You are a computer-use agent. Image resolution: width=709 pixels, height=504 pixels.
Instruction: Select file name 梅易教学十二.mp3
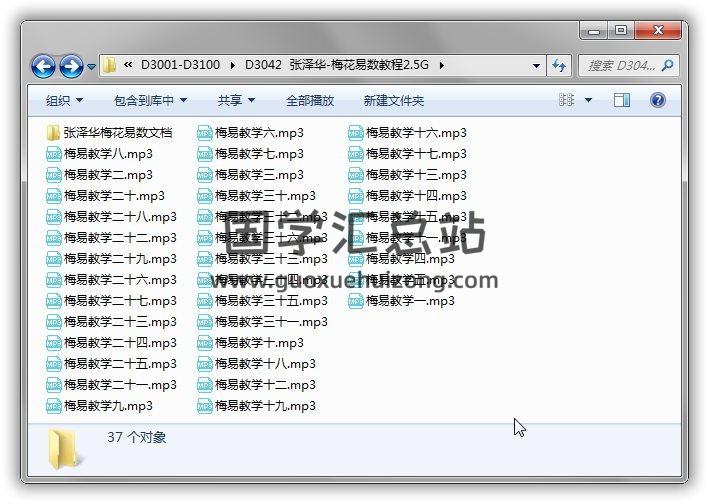pyautogui.click(x=265, y=385)
